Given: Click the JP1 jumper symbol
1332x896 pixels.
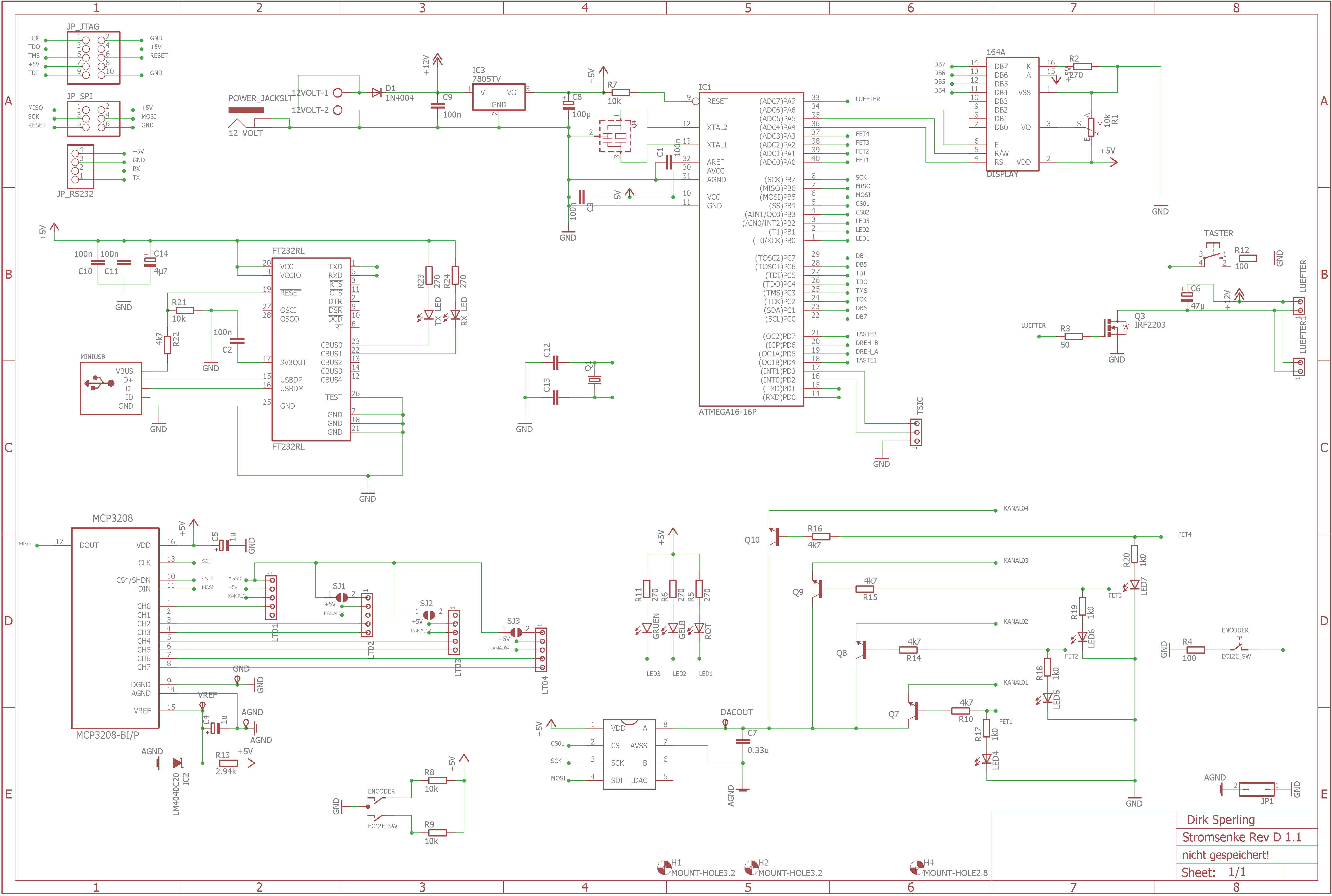Looking at the screenshot, I should (1256, 789).
